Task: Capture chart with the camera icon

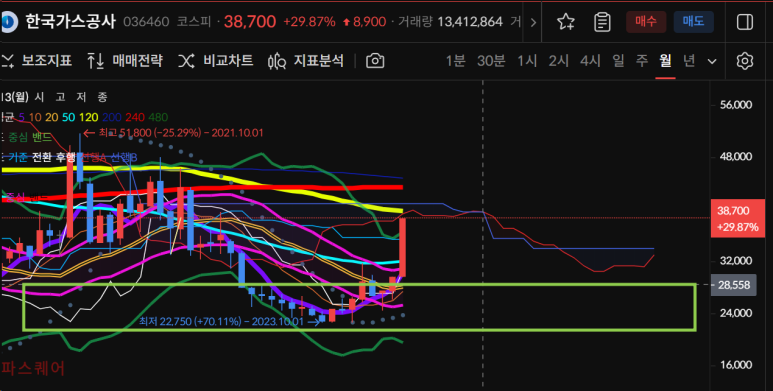Action: click(375, 61)
